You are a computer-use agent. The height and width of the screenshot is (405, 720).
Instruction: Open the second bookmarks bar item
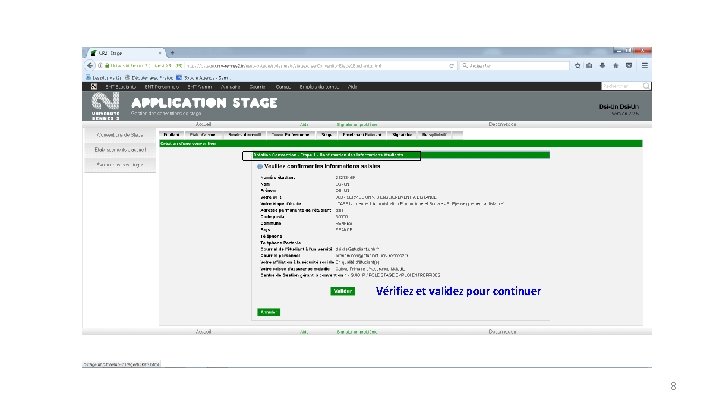pyautogui.click(x=149, y=78)
